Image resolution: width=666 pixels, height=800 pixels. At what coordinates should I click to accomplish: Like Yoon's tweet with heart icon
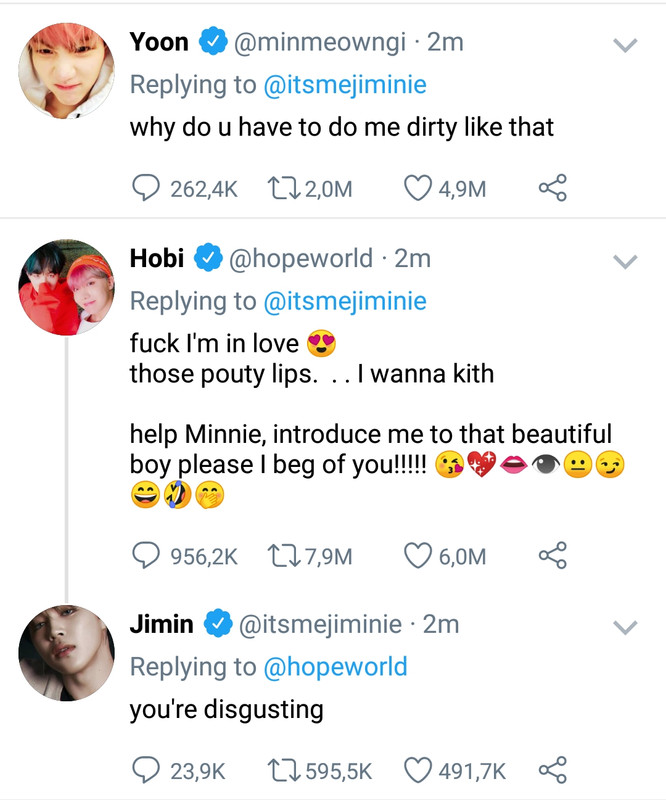point(419,187)
